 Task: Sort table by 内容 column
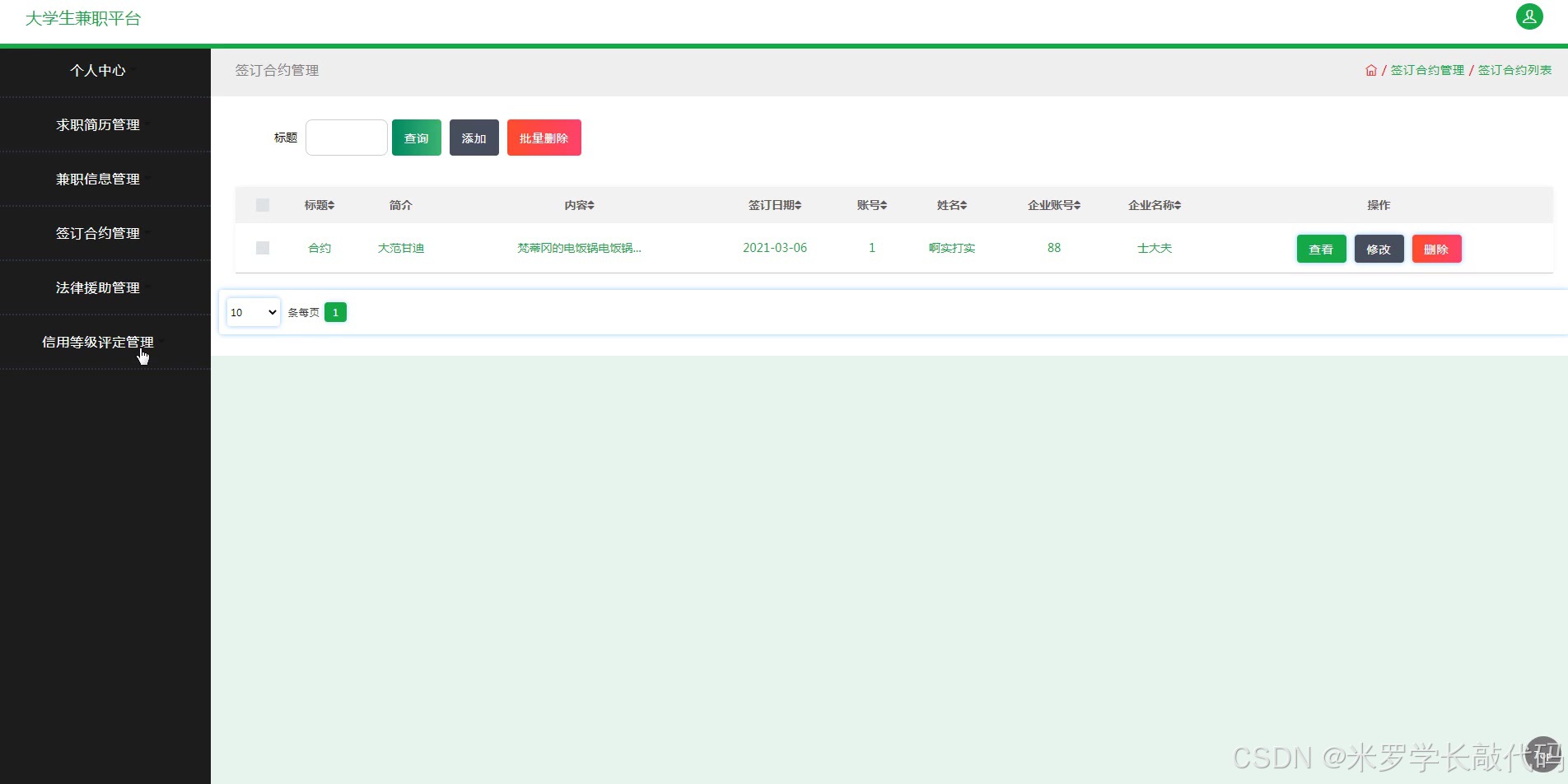[x=580, y=205]
